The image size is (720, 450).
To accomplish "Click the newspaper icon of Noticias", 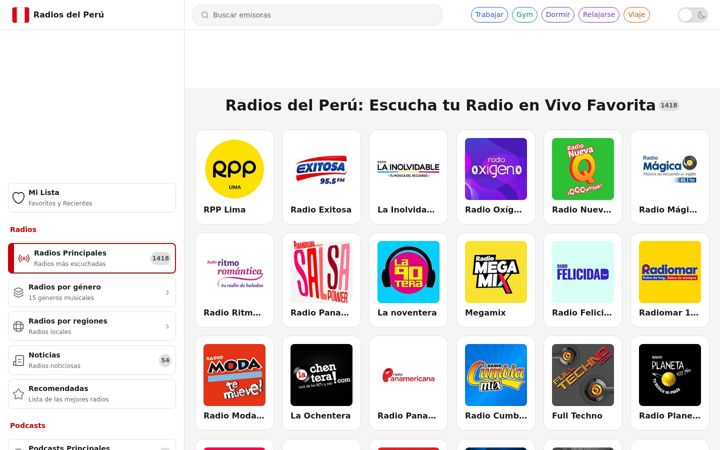I will click(18, 360).
